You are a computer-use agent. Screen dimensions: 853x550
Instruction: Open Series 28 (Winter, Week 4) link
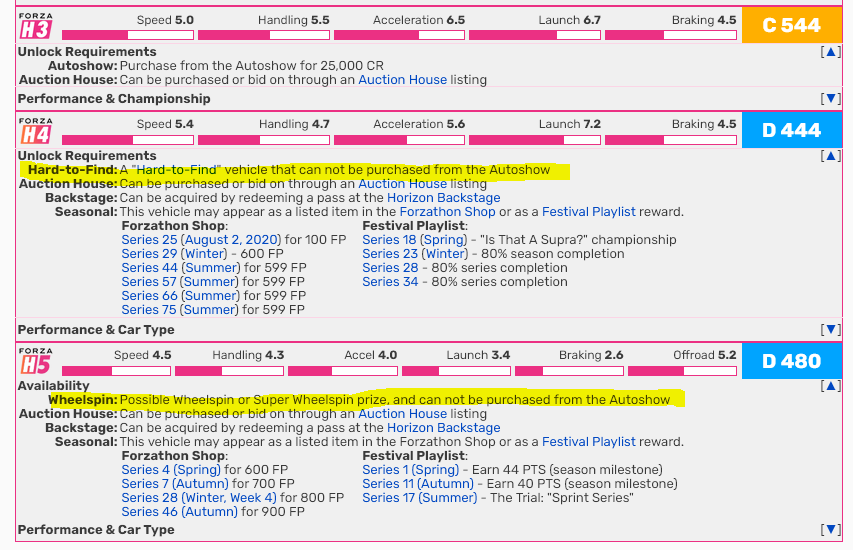pyautogui.click(x=199, y=498)
